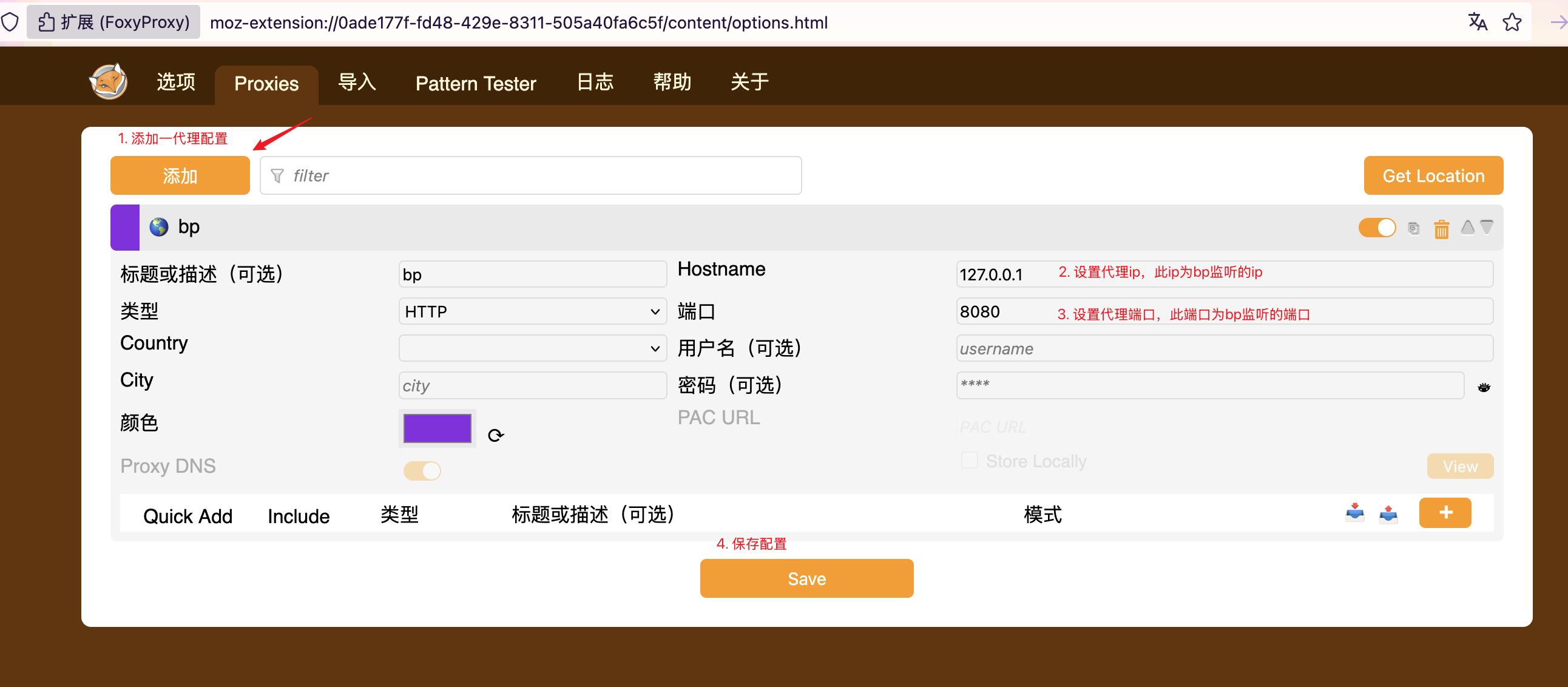The height and width of the screenshot is (687, 1568).
Task: Reset color with the refresh icon
Action: [496, 435]
